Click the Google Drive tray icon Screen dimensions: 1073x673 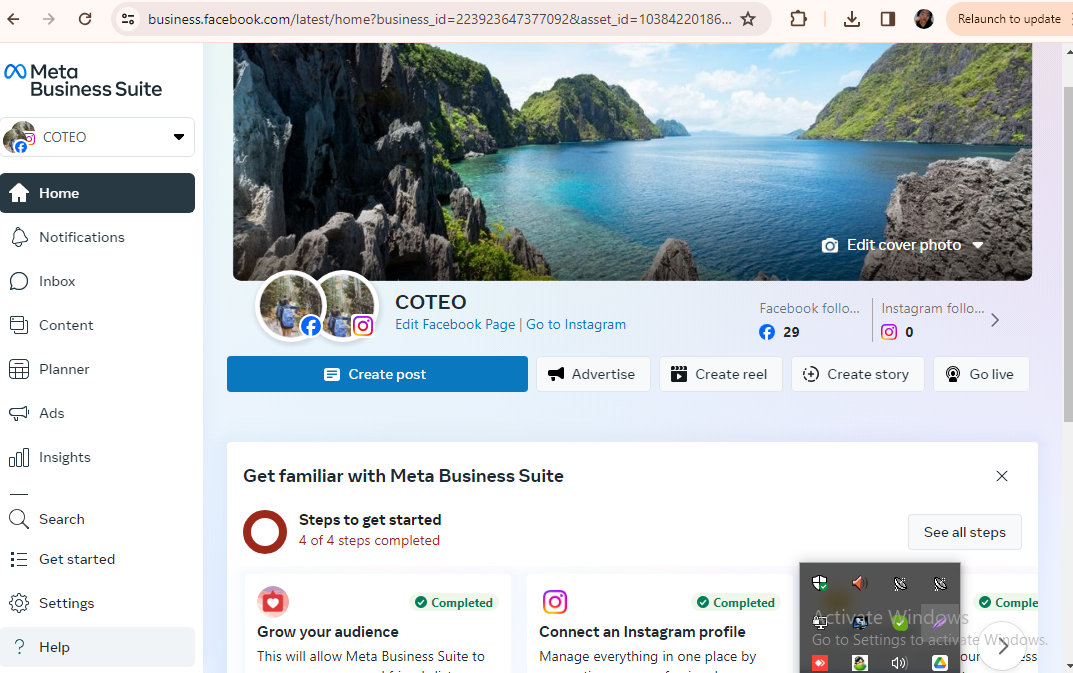click(940, 663)
